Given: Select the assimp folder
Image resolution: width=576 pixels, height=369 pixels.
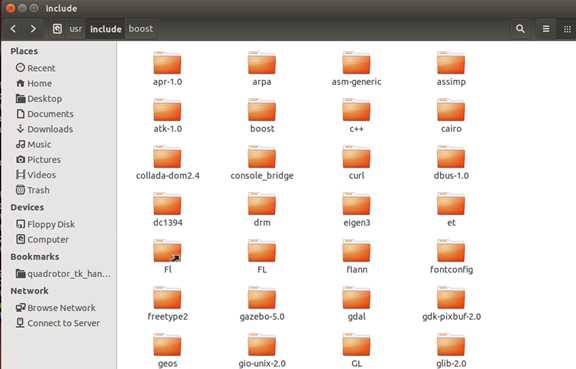Looking at the screenshot, I should (451, 69).
